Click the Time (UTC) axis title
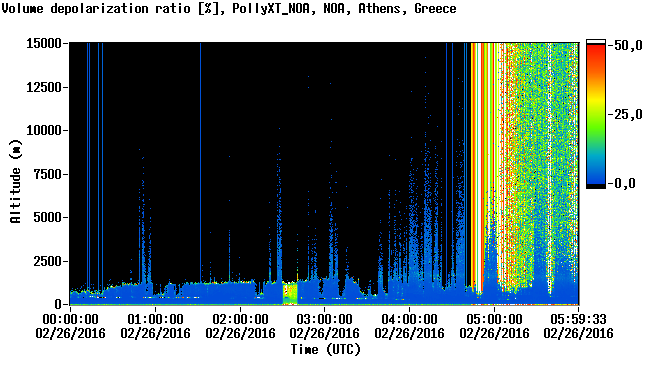 coord(325,350)
